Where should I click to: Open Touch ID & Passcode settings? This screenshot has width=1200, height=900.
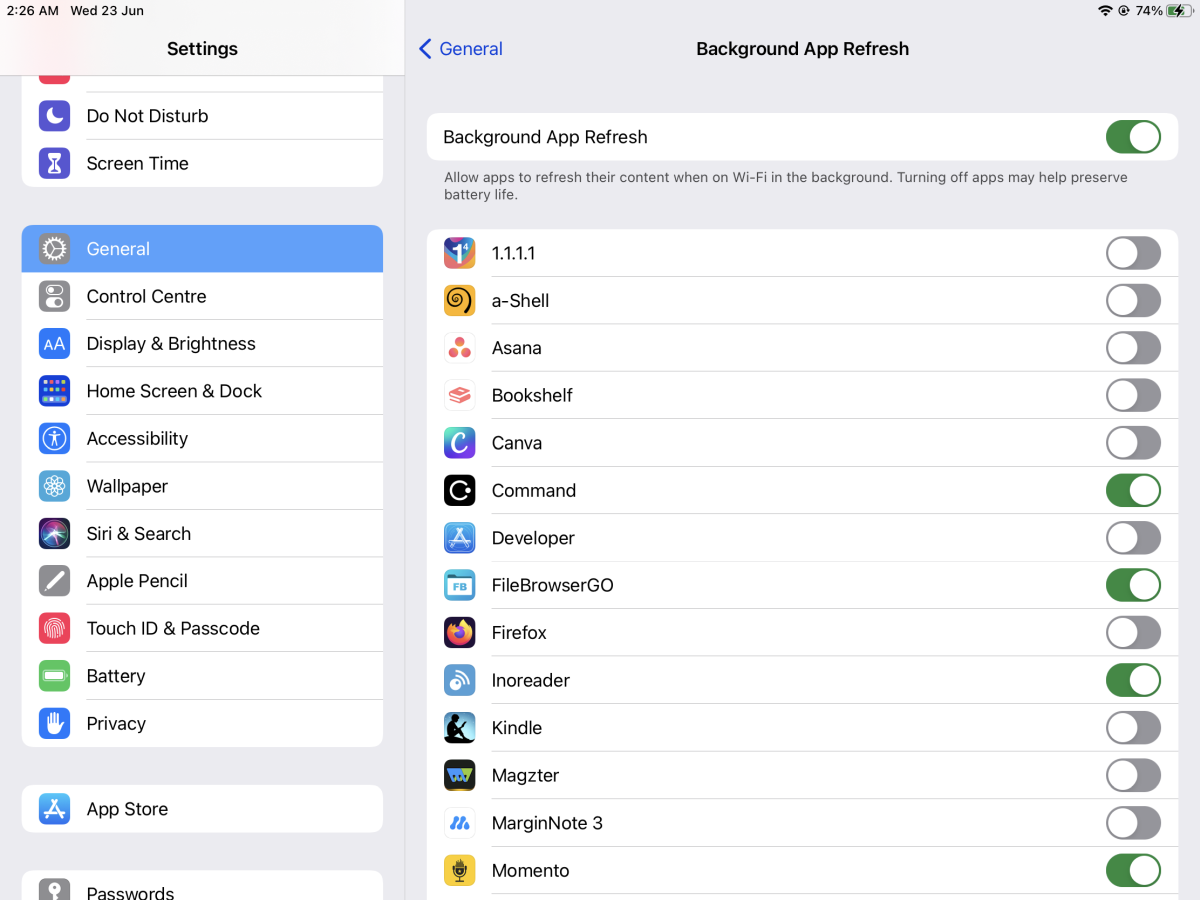pos(202,628)
